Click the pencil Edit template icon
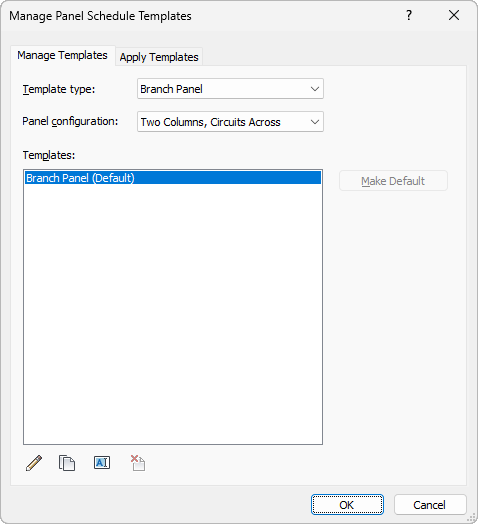 point(34,463)
